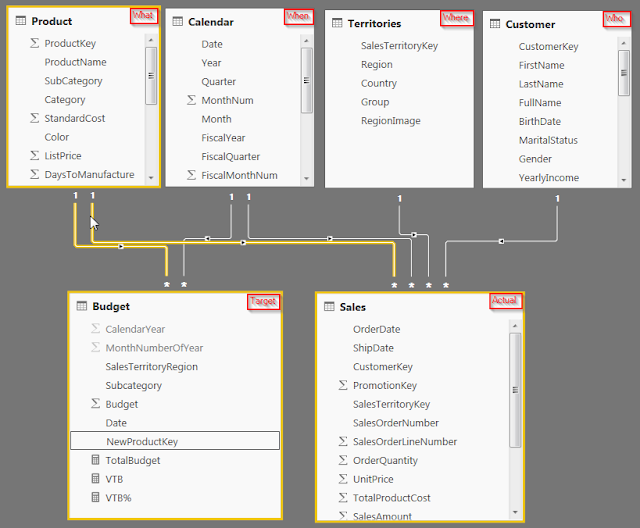Click scroll down arrow in Product table
This screenshot has height=528, width=640.
point(151,177)
